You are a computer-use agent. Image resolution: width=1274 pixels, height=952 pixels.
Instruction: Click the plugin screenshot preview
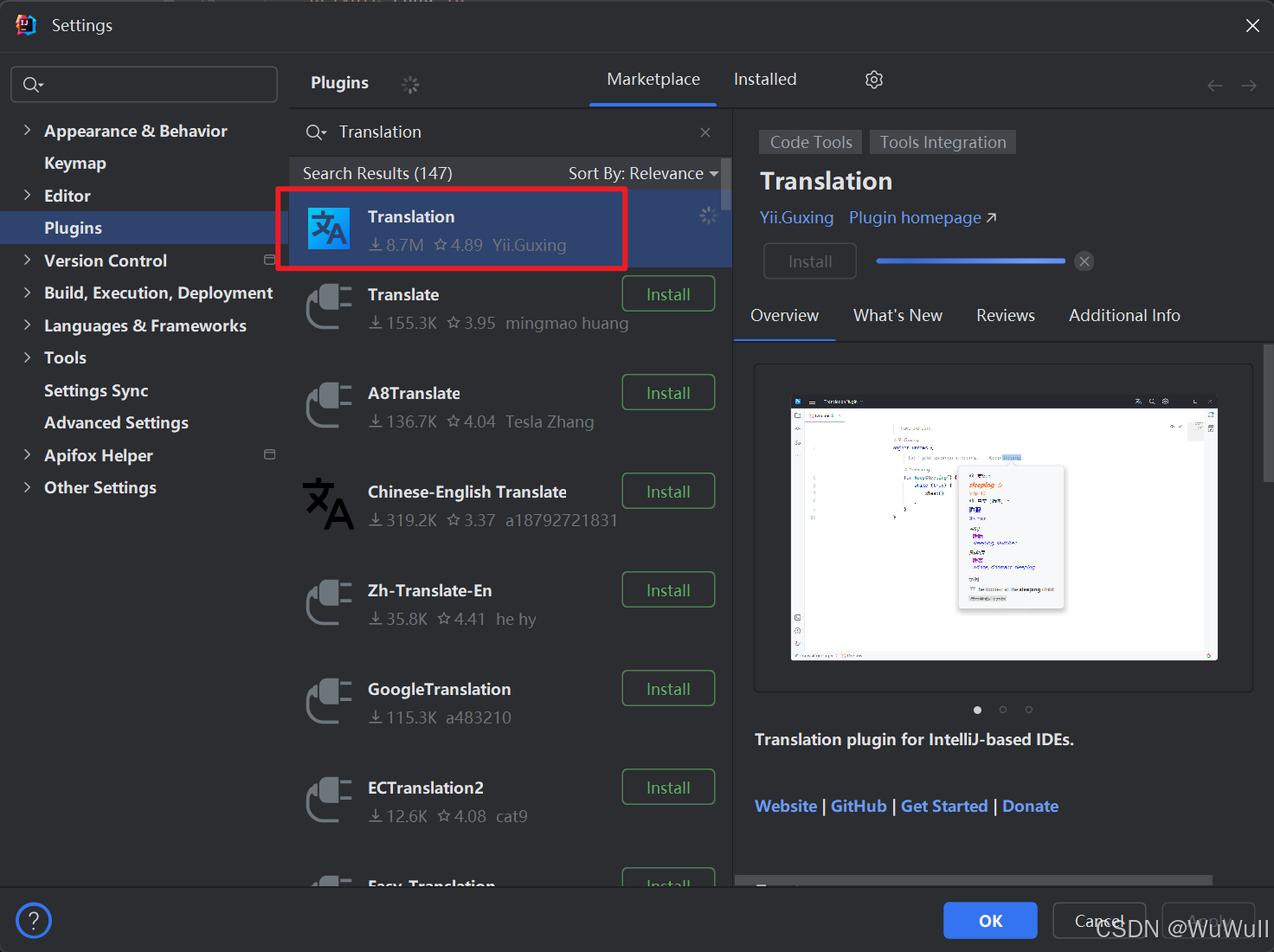pos(1004,528)
